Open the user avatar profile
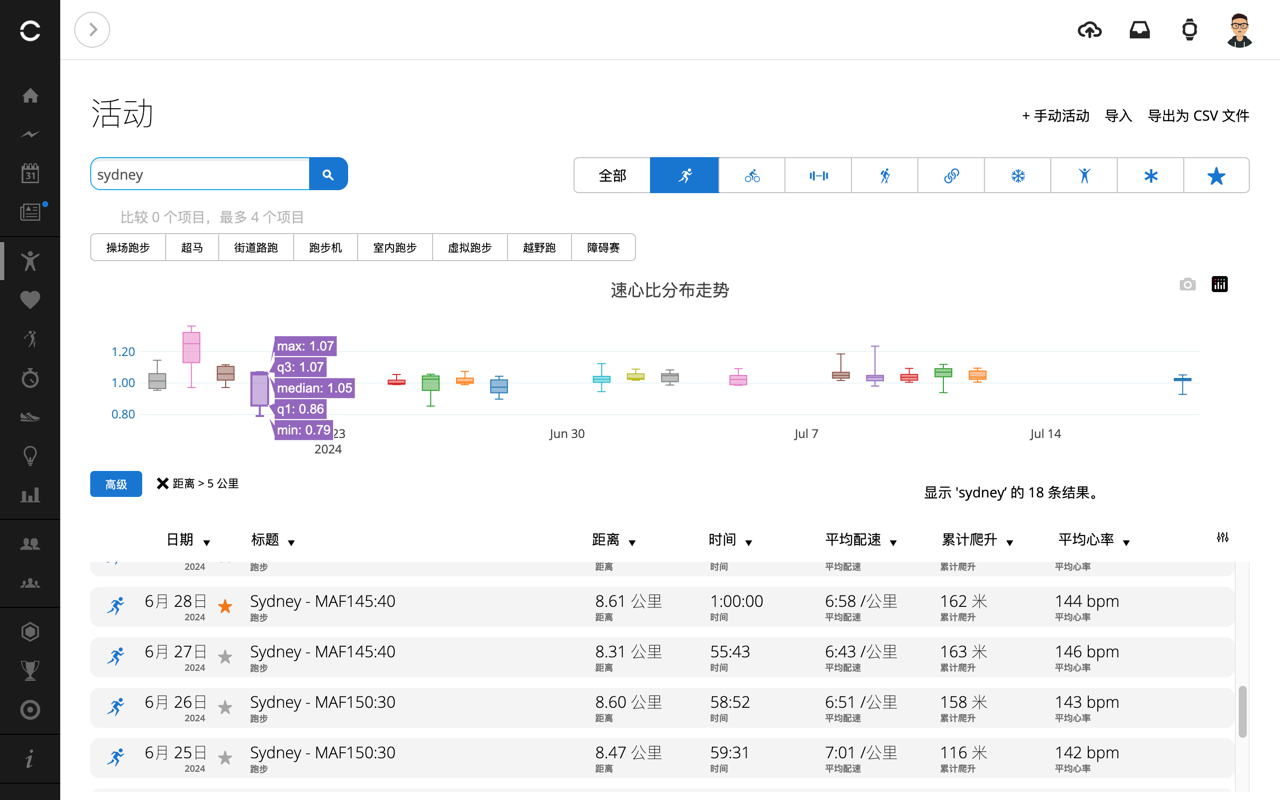Image resolution: width=1280 pixels, height=800 pixels. (1240, 30)
